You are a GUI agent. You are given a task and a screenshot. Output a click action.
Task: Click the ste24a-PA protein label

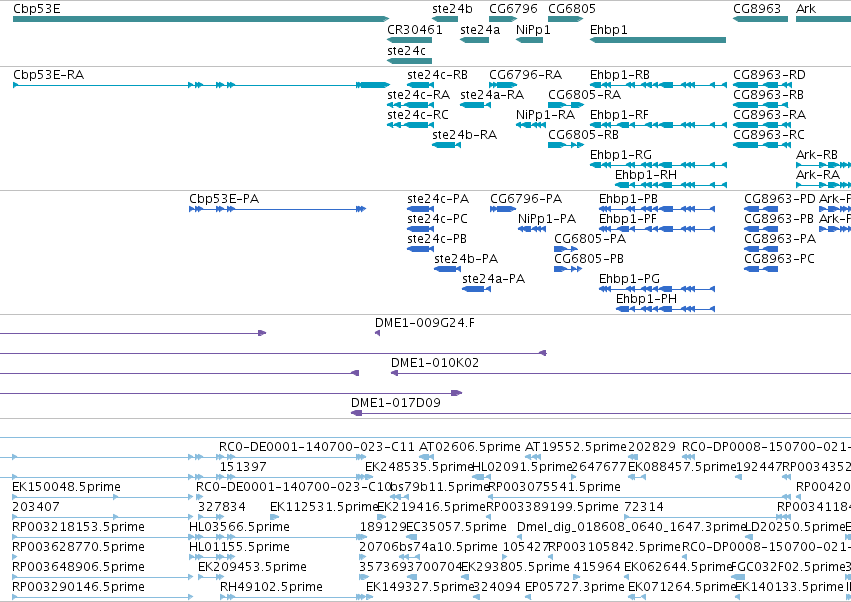[x=493, y=280]
